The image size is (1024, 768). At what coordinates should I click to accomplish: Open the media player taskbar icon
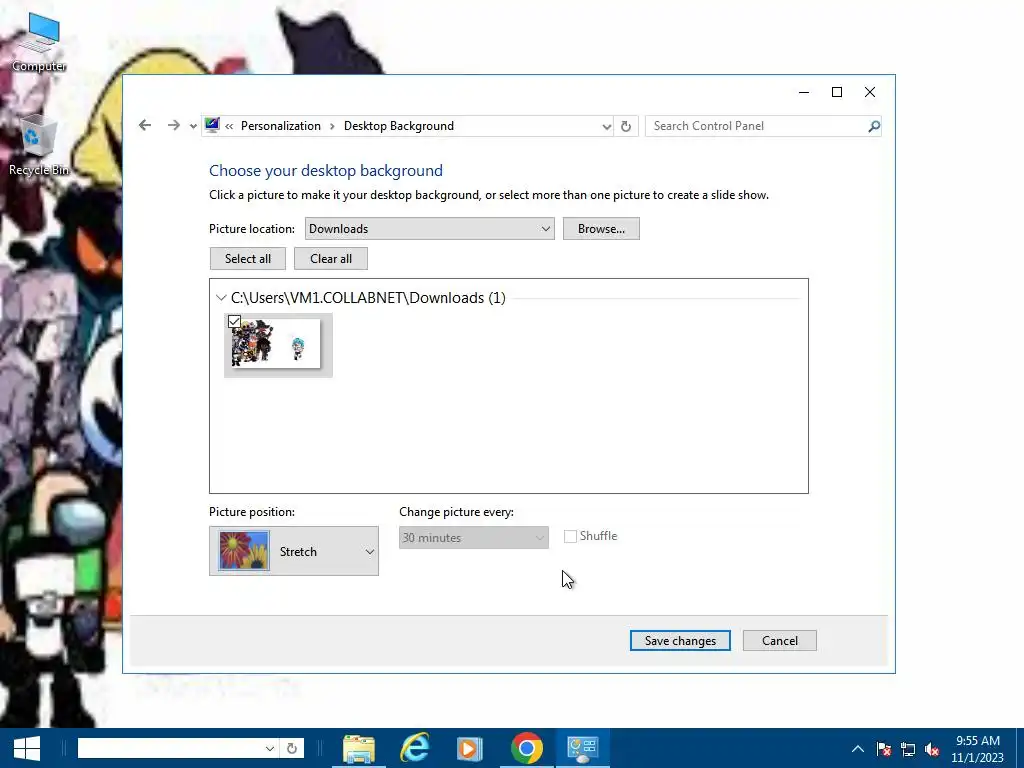coord(470,748)
